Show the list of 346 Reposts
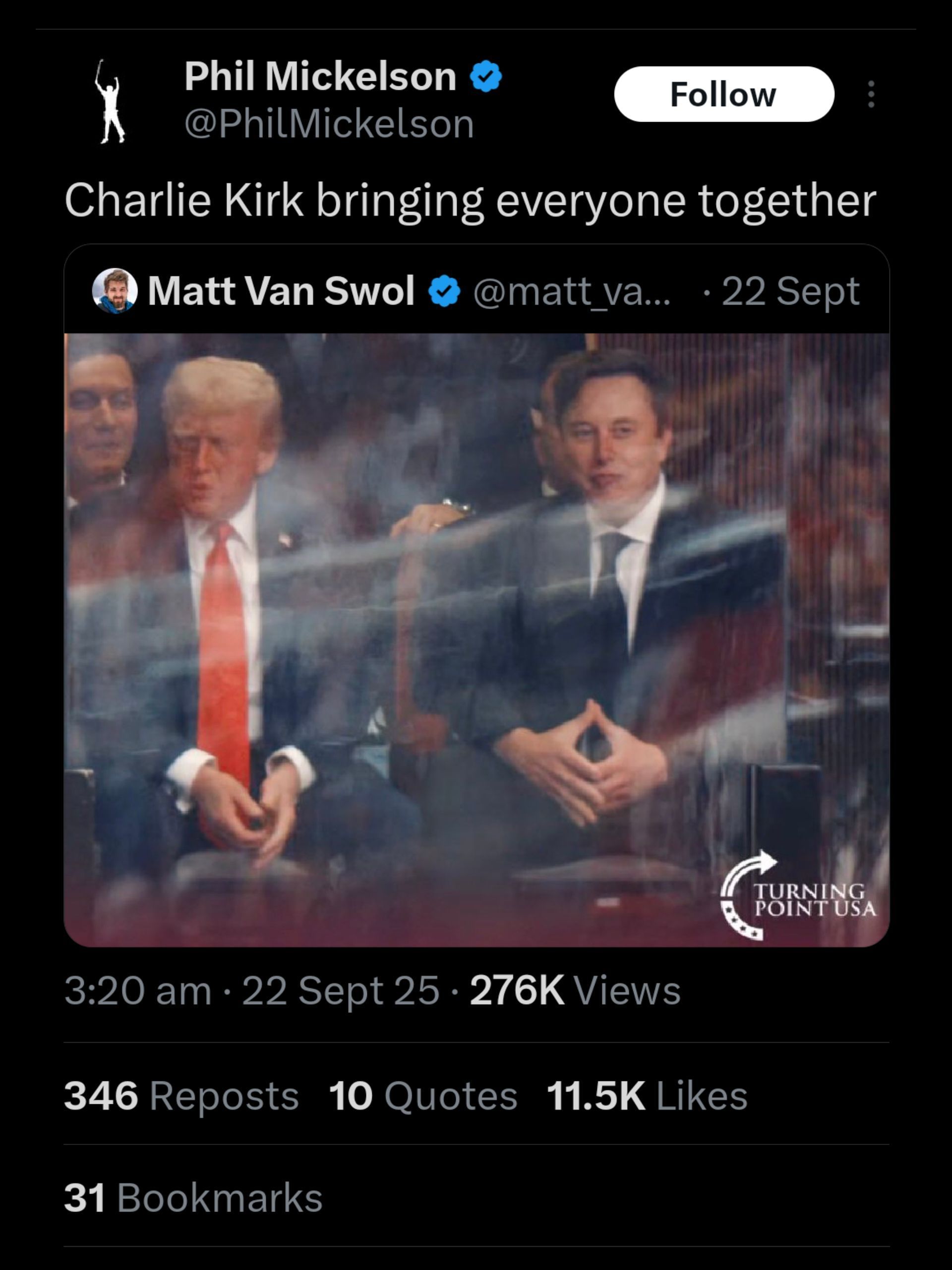The height and width of the screenshot is (1270, 952). click(x=181, y=1096)
